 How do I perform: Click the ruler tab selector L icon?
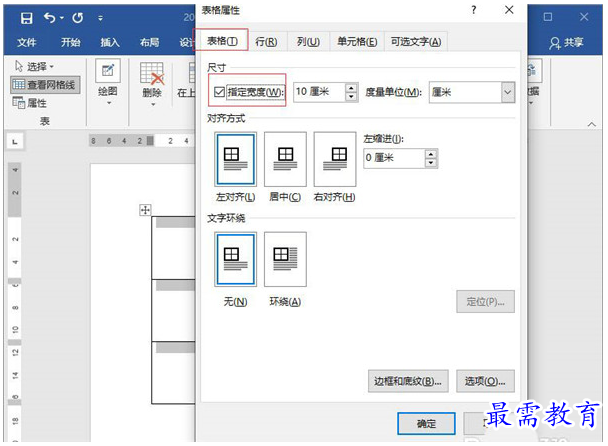click(15, 142)
